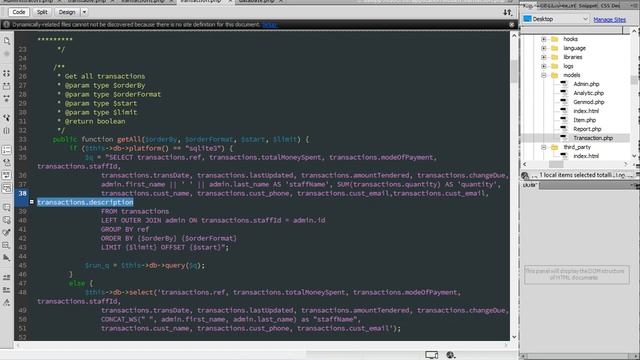Click the Collapse Full Tag icon
The image size is (640, 360).
pyautogui.click(x=7, y=73)
